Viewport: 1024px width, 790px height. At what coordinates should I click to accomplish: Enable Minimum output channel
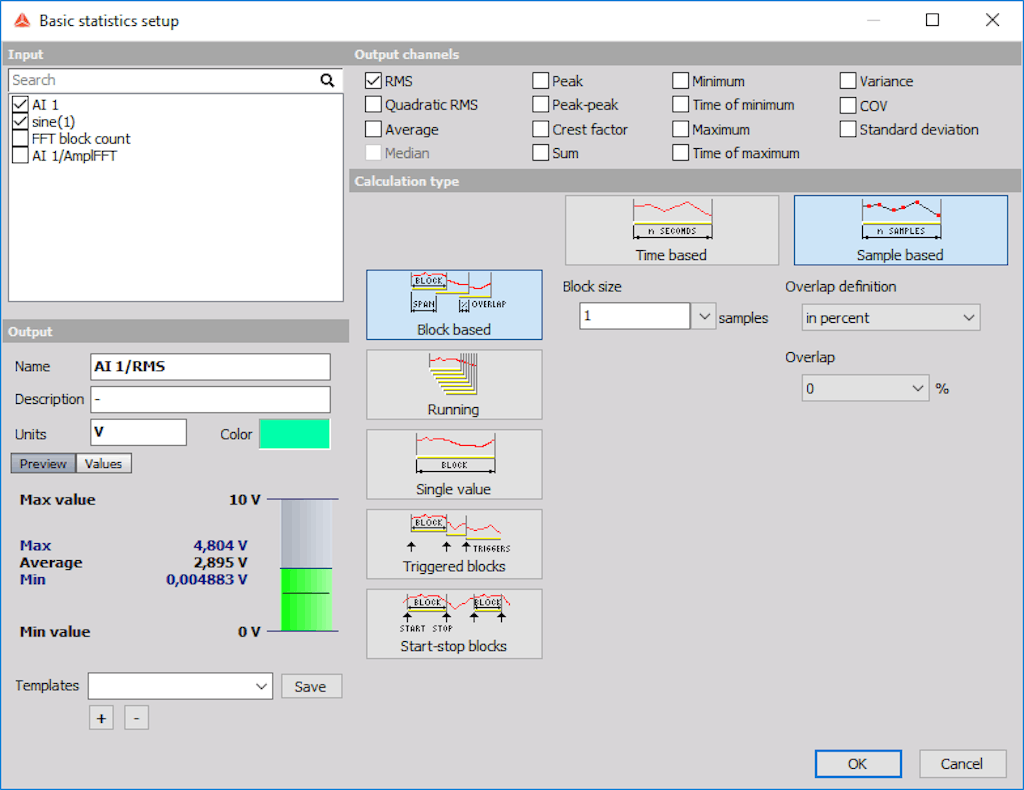coord(680,81)
